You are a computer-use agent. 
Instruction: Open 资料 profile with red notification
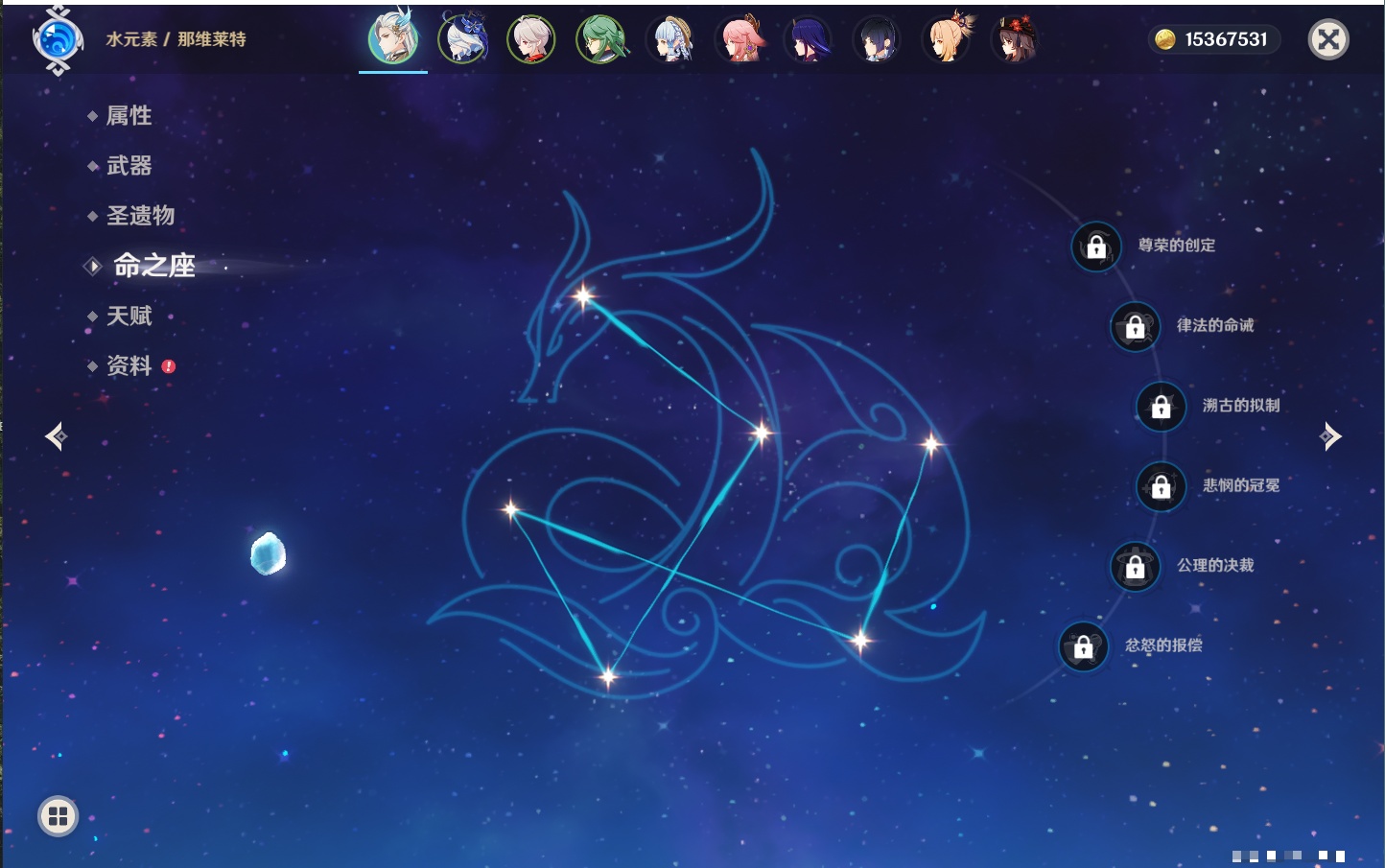[x=129, y=366]
